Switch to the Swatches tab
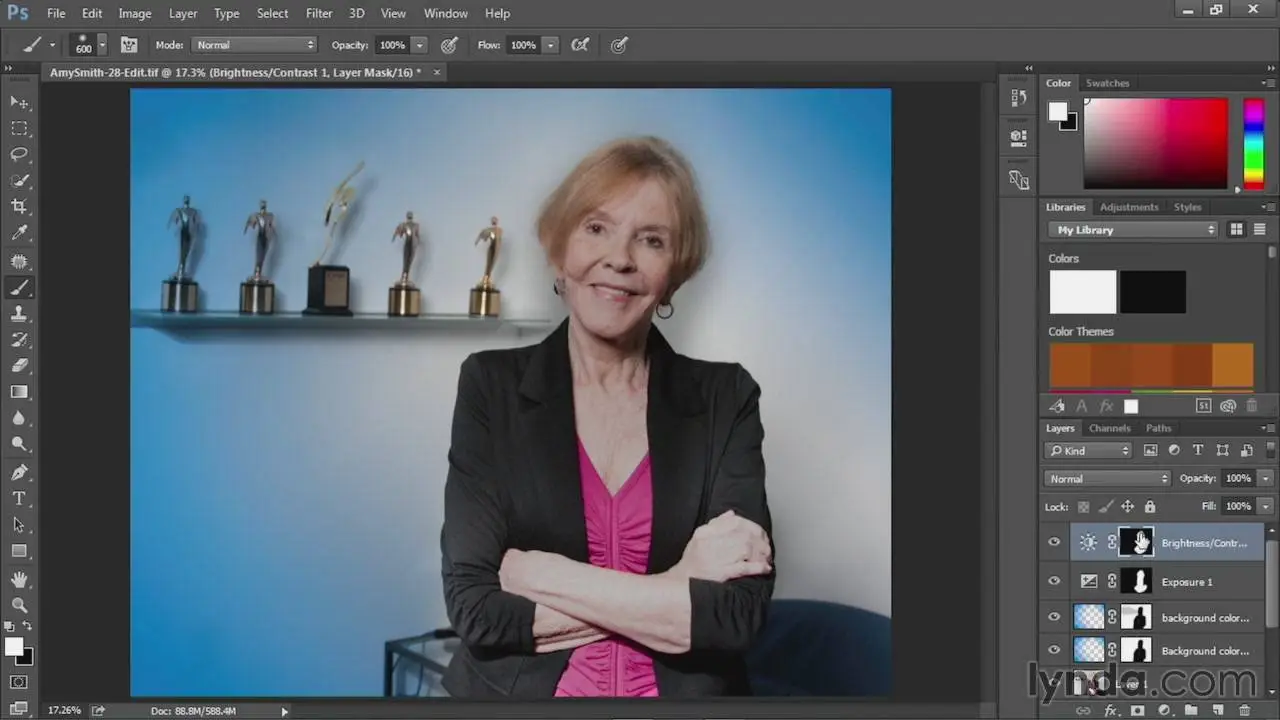This screenshot has height=720, width=1280. pos(1107,83)
